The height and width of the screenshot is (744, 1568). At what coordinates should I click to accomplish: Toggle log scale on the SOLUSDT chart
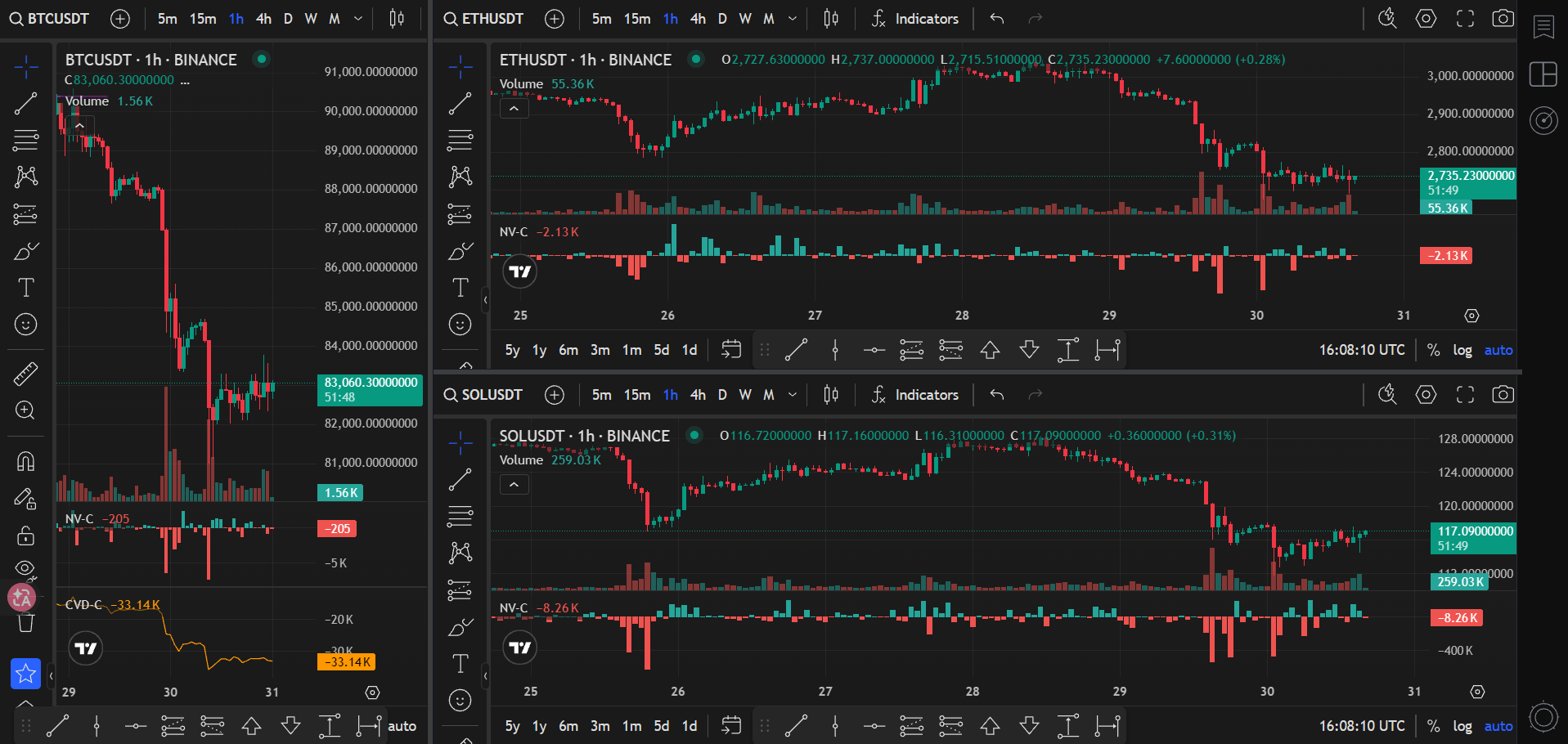tap(1462, 726)
